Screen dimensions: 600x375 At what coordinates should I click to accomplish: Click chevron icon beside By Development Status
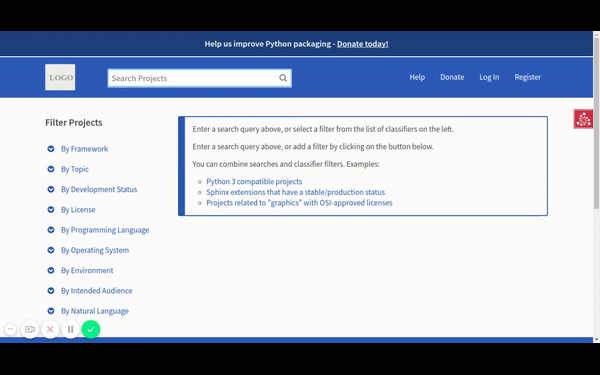[51, 189]
